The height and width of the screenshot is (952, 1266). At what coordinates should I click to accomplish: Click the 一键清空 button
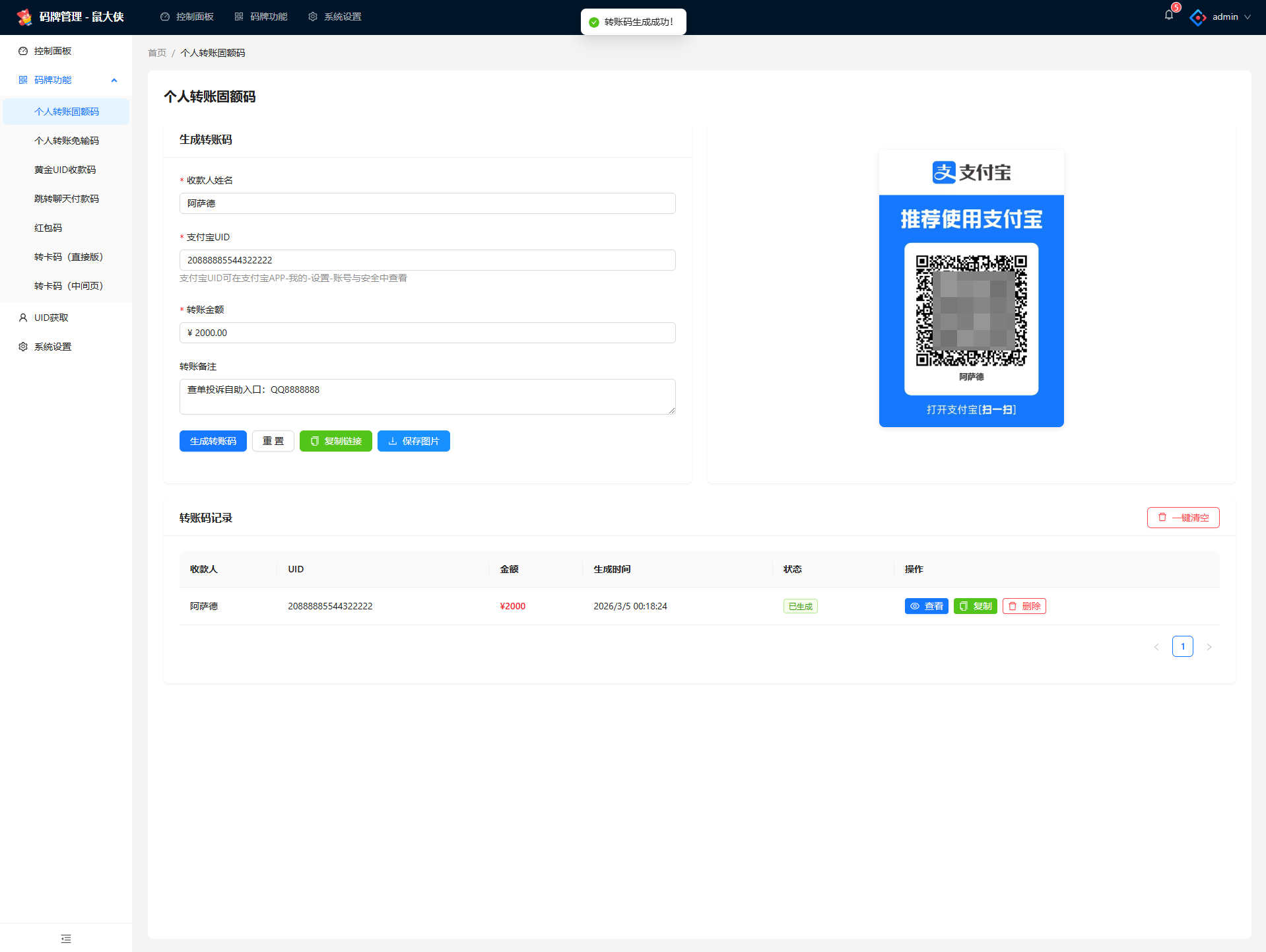[x=1183, y=518]
